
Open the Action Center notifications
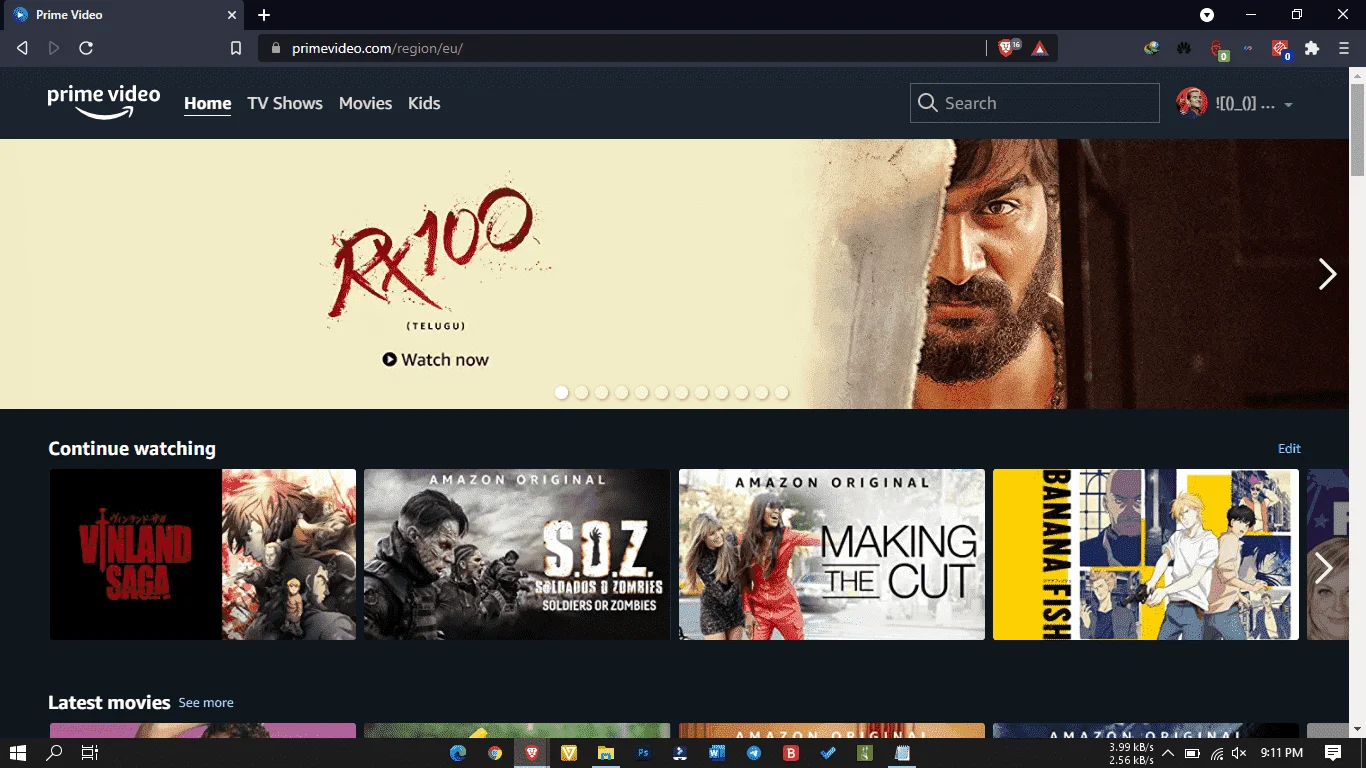point(1333,753)
